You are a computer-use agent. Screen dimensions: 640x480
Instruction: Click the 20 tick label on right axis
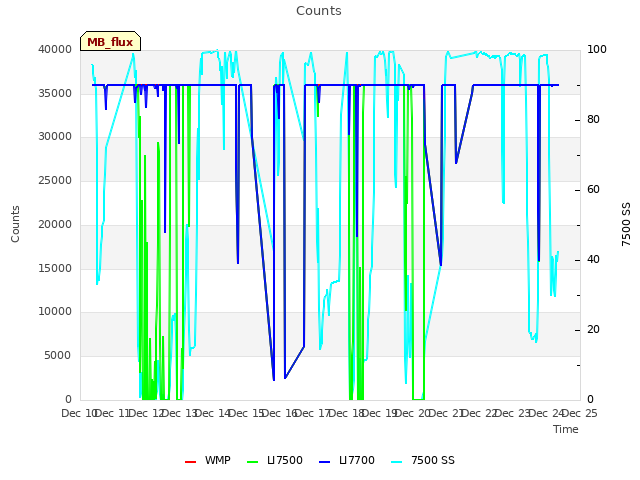(593, 330)
